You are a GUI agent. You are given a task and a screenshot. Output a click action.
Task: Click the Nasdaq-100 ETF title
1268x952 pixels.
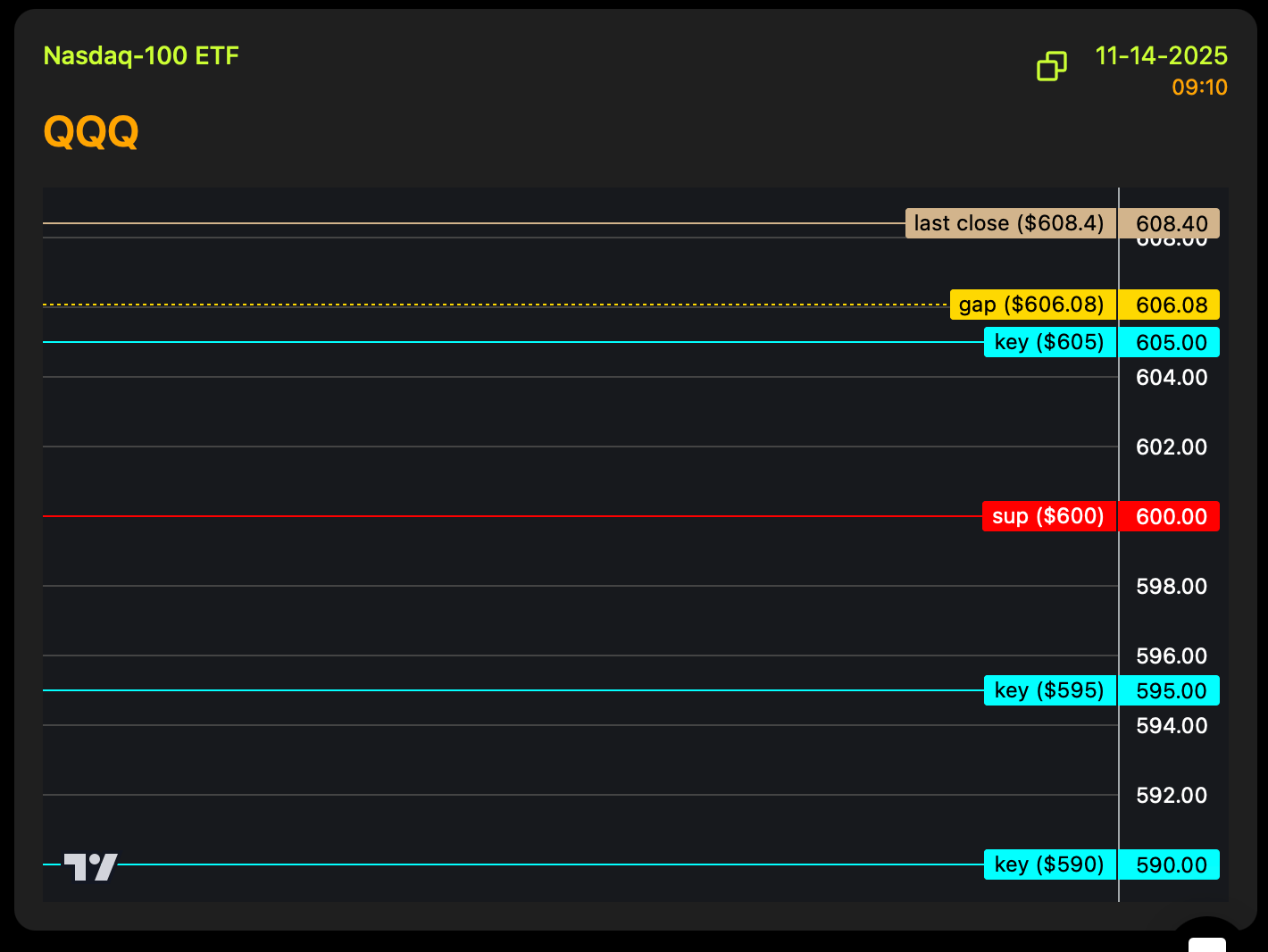click(141, 56)
